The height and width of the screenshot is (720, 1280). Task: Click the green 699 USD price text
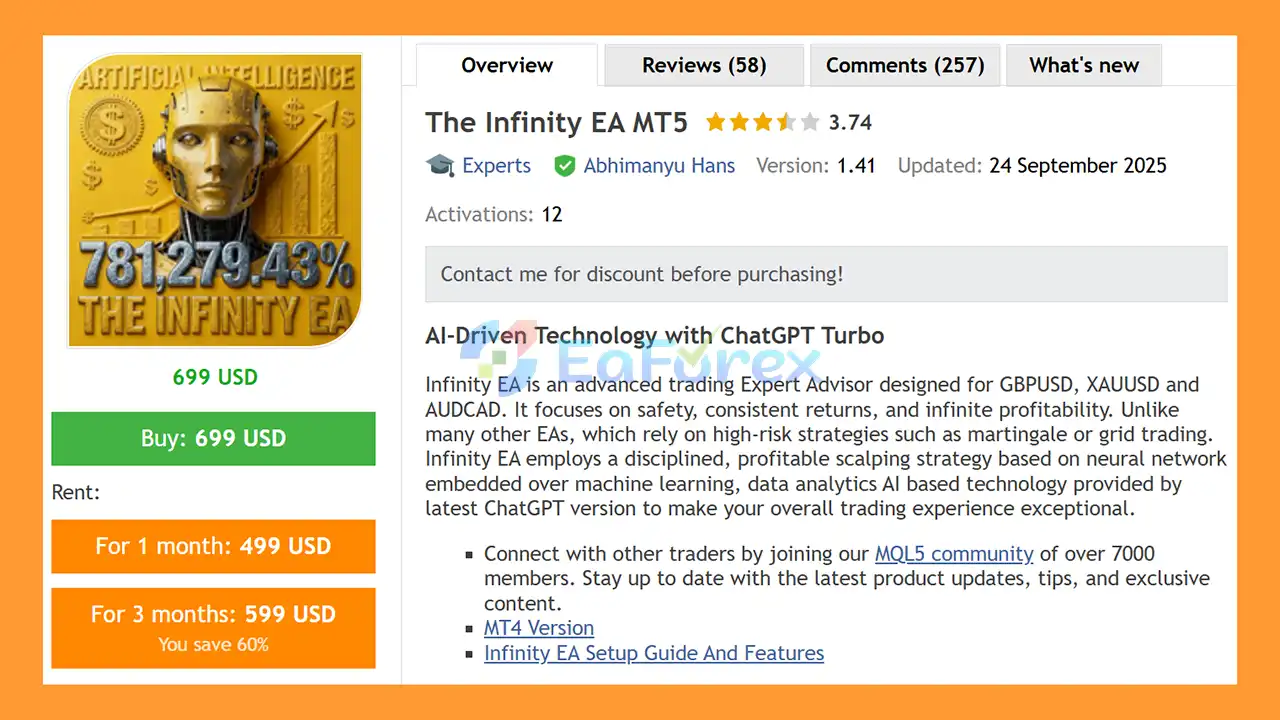point(215,377)
